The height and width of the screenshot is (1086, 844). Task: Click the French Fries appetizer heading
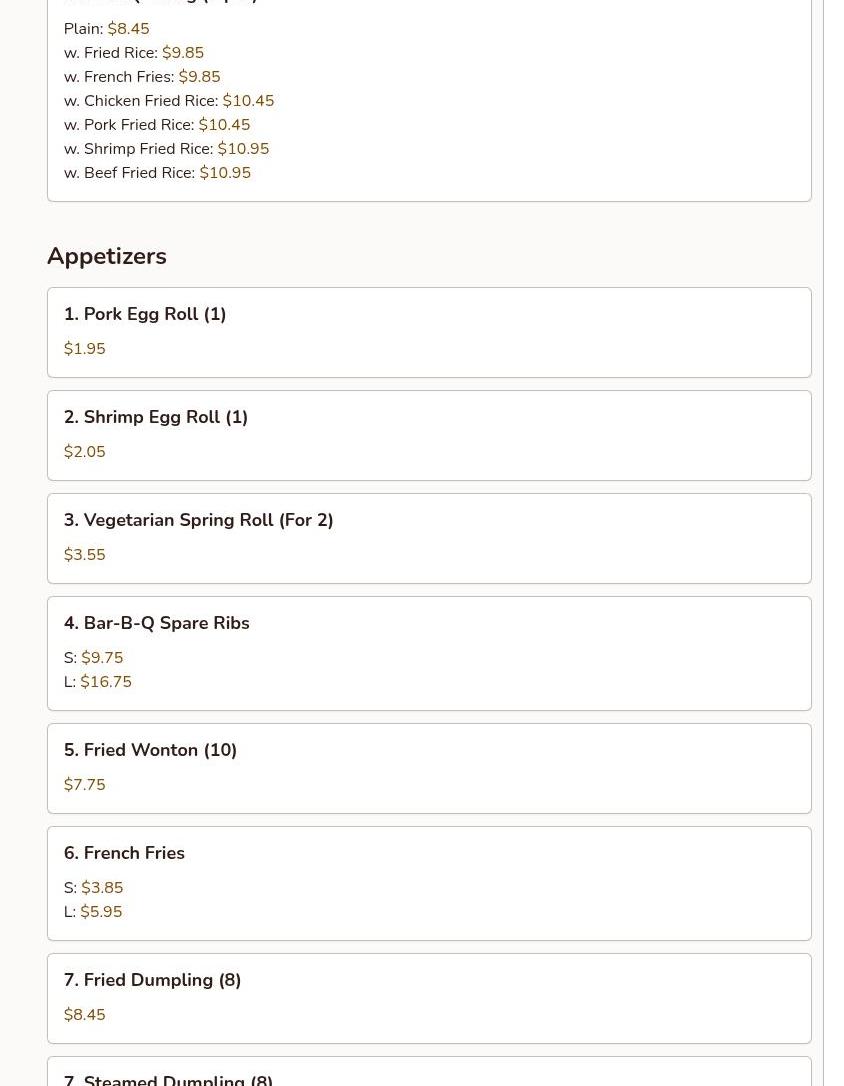point(124,853)
